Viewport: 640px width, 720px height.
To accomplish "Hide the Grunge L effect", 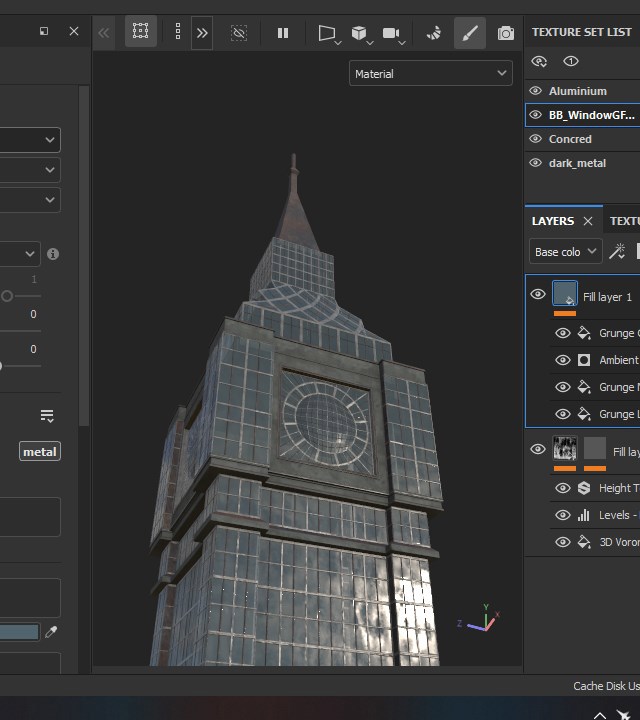I will click(x=562, y=414).
